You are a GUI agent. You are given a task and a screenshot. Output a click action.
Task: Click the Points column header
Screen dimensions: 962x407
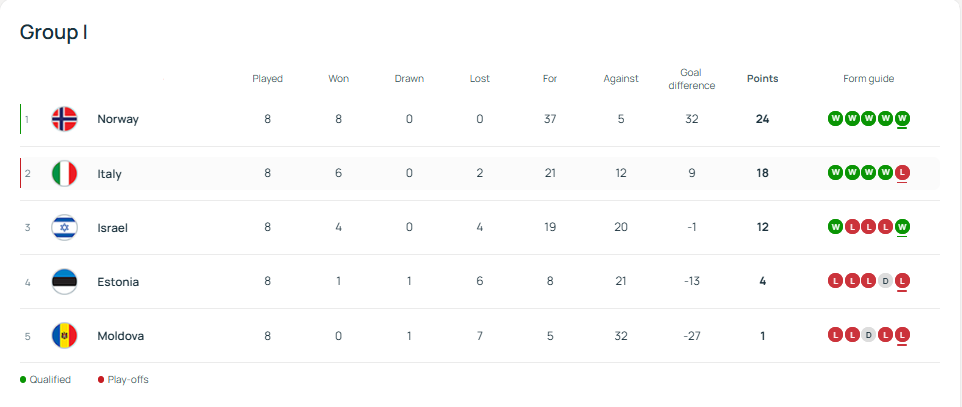(x=762, y=79)
